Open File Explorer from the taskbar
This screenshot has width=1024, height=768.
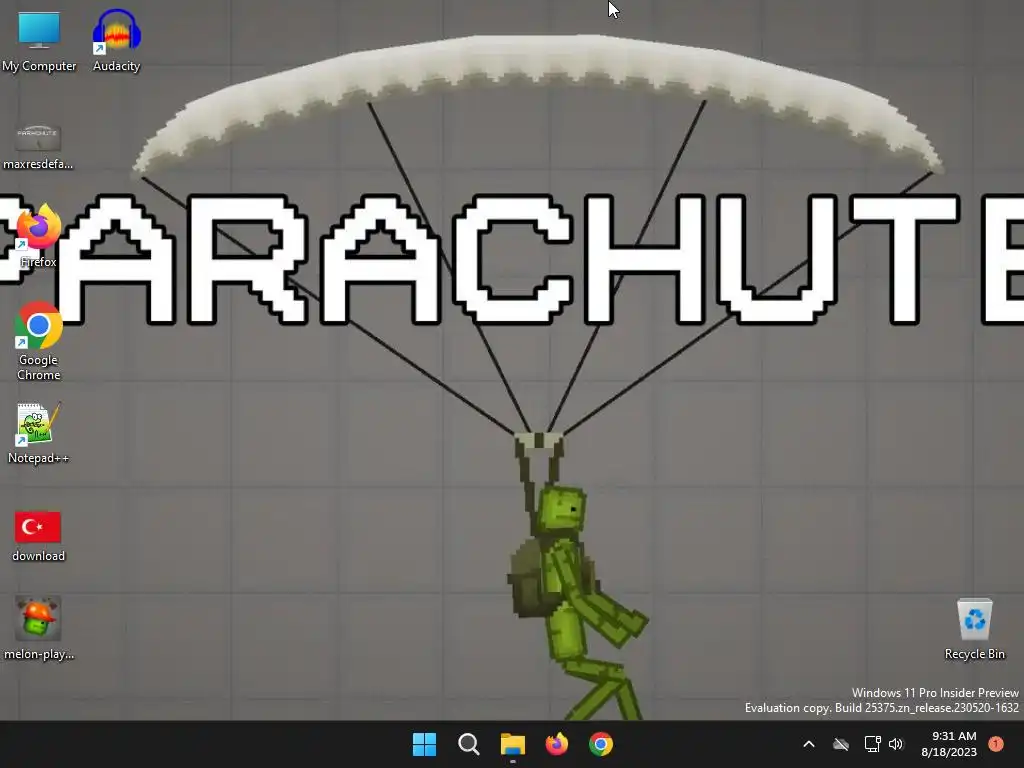coord(513,744)
